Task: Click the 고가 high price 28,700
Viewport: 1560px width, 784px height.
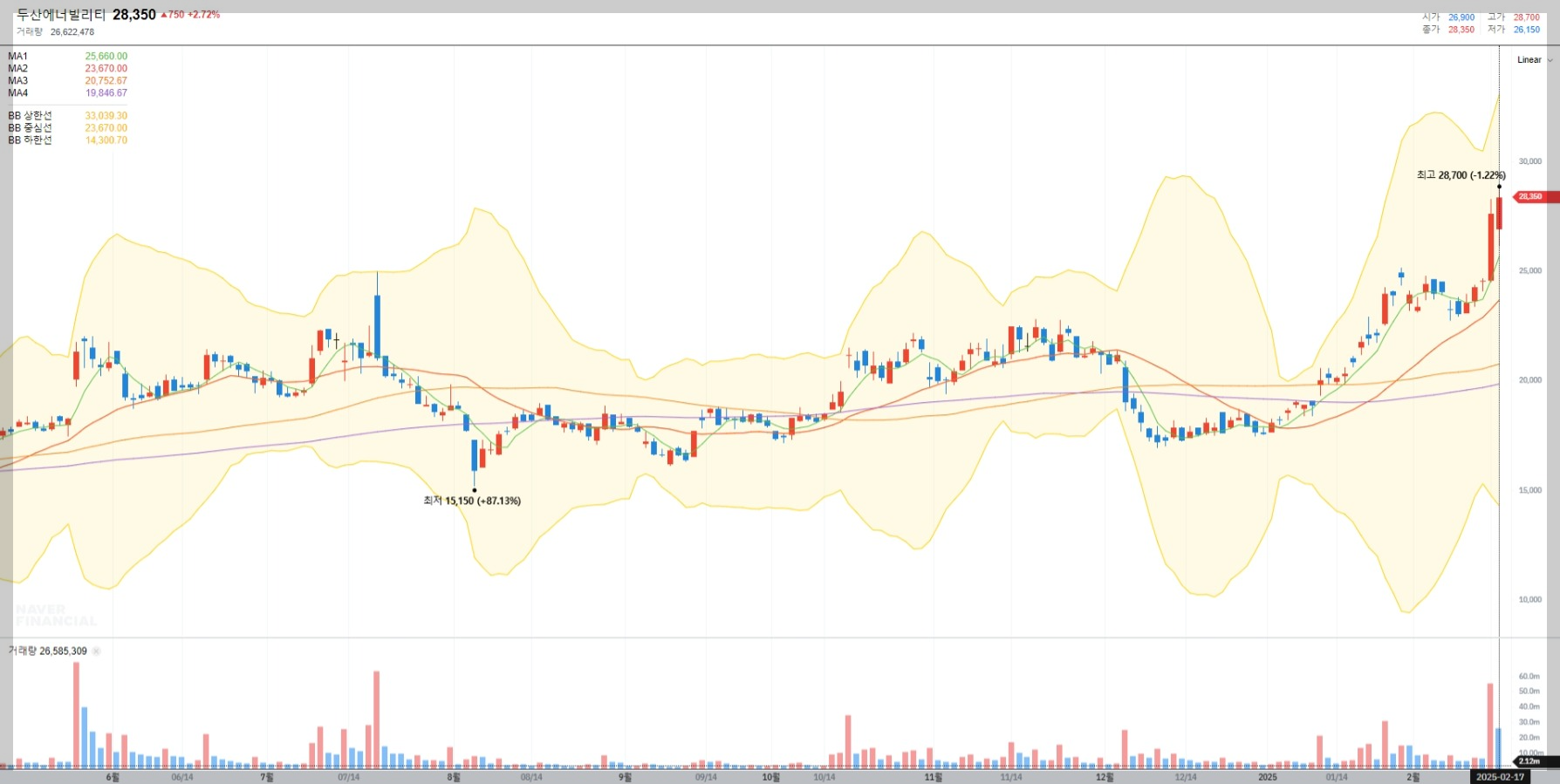Action: 1526,17
